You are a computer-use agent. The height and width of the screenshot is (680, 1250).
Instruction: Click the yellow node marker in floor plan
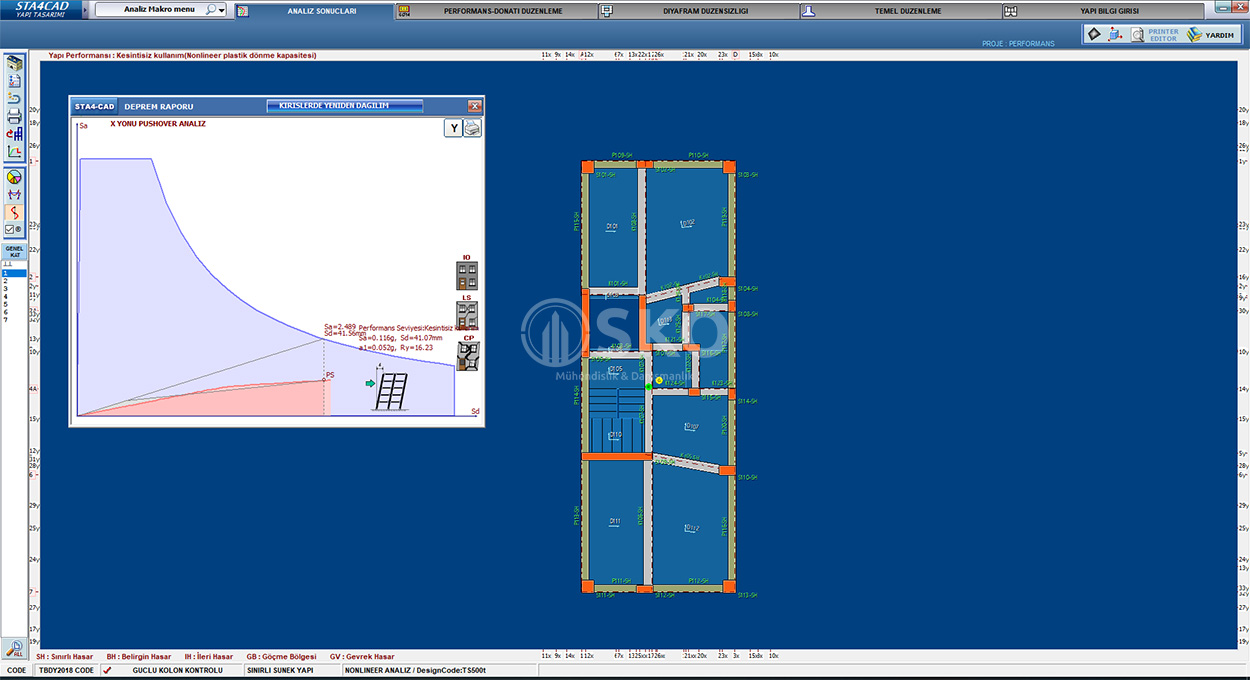[659, 380]
